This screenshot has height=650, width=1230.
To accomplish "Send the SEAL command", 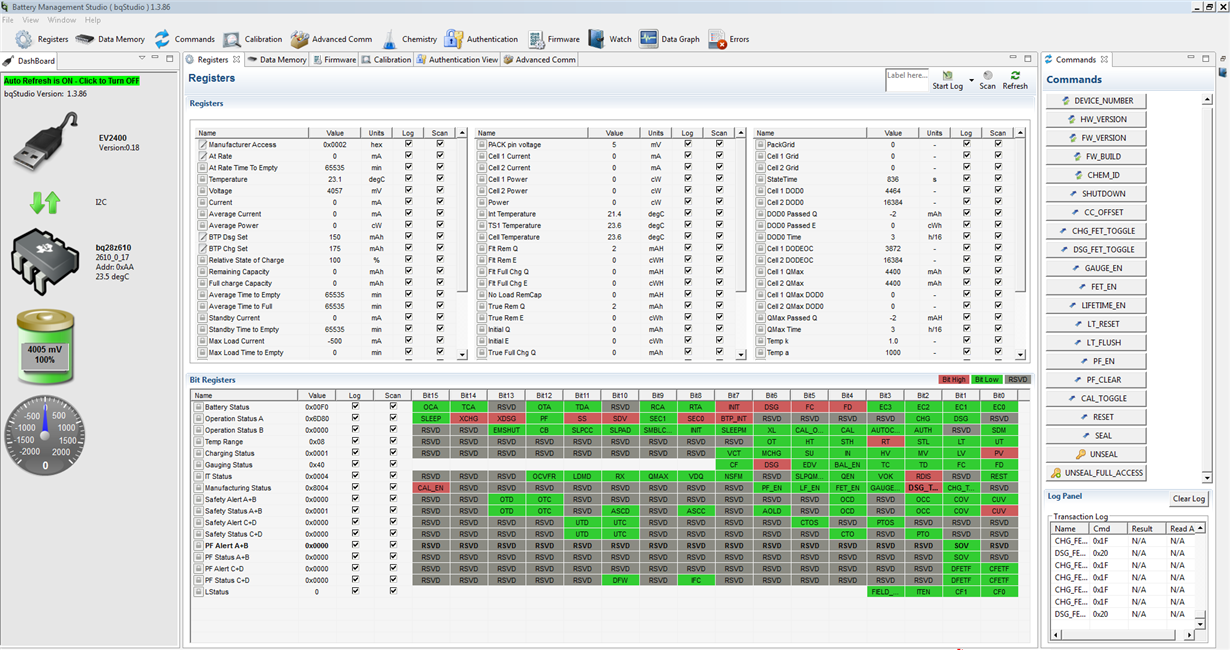I will [x=1095, y=435].
